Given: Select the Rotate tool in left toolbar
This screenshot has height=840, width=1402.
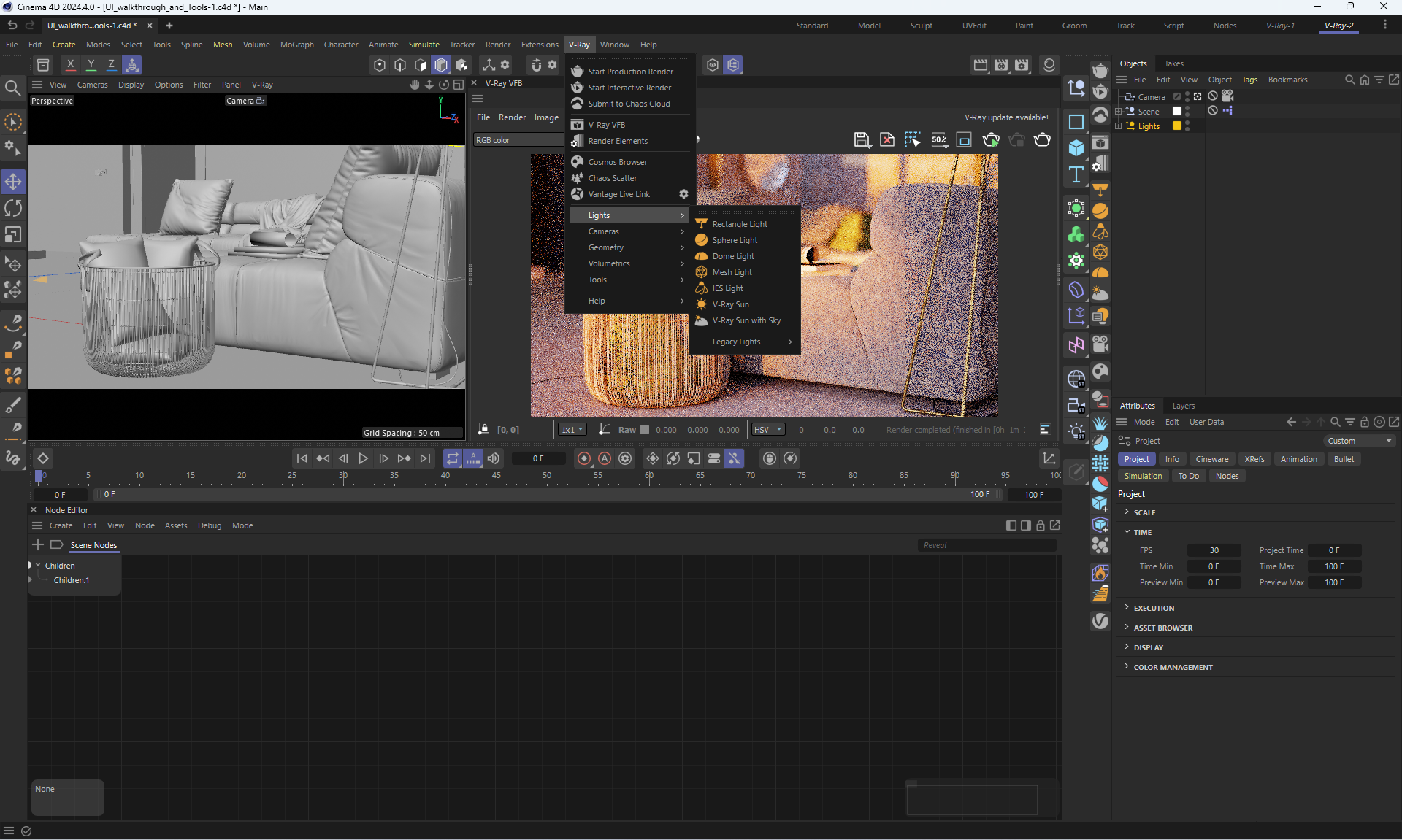Looking at the screenshot, I should coord(13,208).
